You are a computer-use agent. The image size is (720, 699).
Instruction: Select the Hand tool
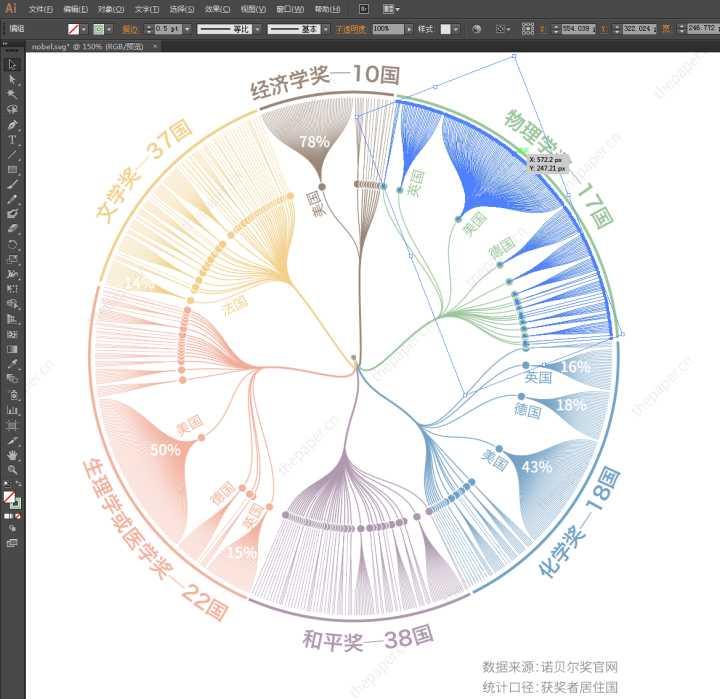[x=12, y=455]
